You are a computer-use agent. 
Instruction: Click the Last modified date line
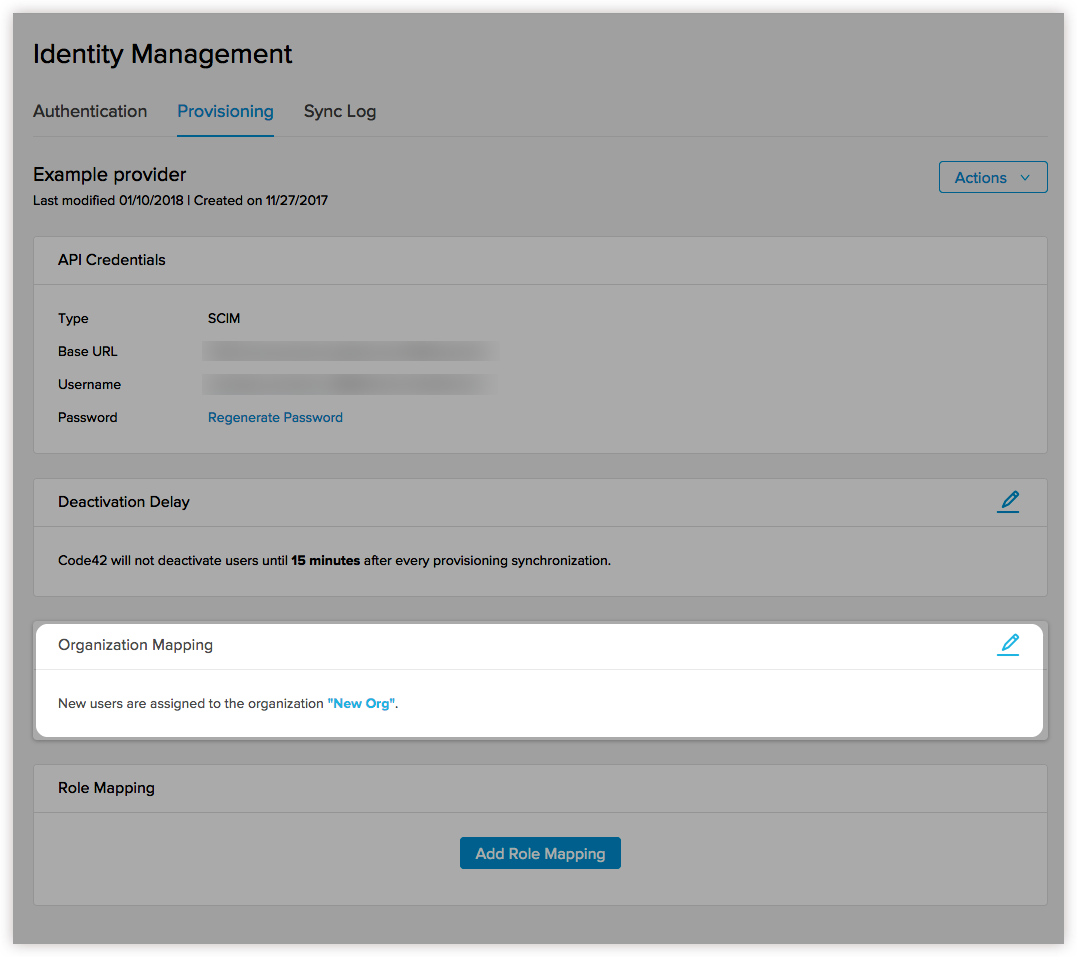coord(180,200)
